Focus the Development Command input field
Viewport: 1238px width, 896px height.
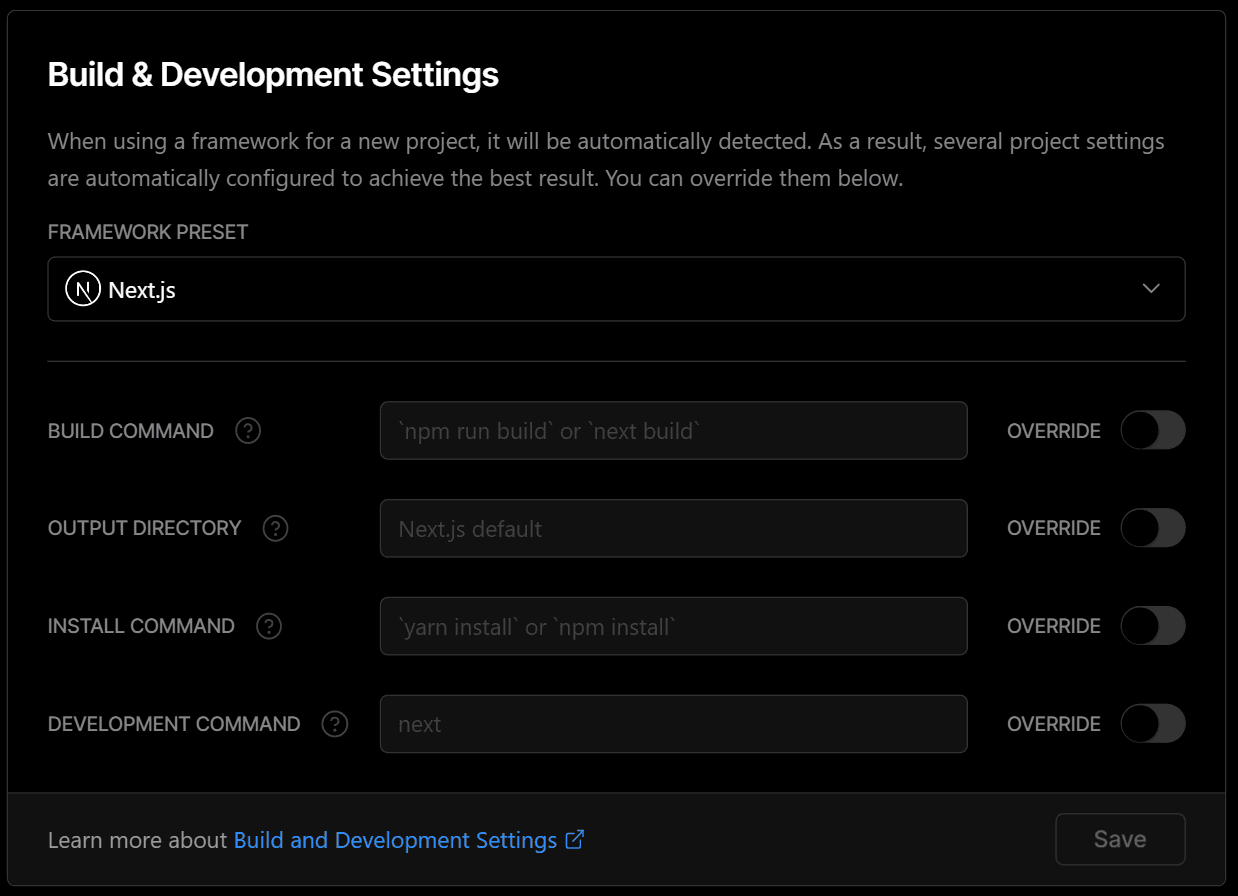673,724
